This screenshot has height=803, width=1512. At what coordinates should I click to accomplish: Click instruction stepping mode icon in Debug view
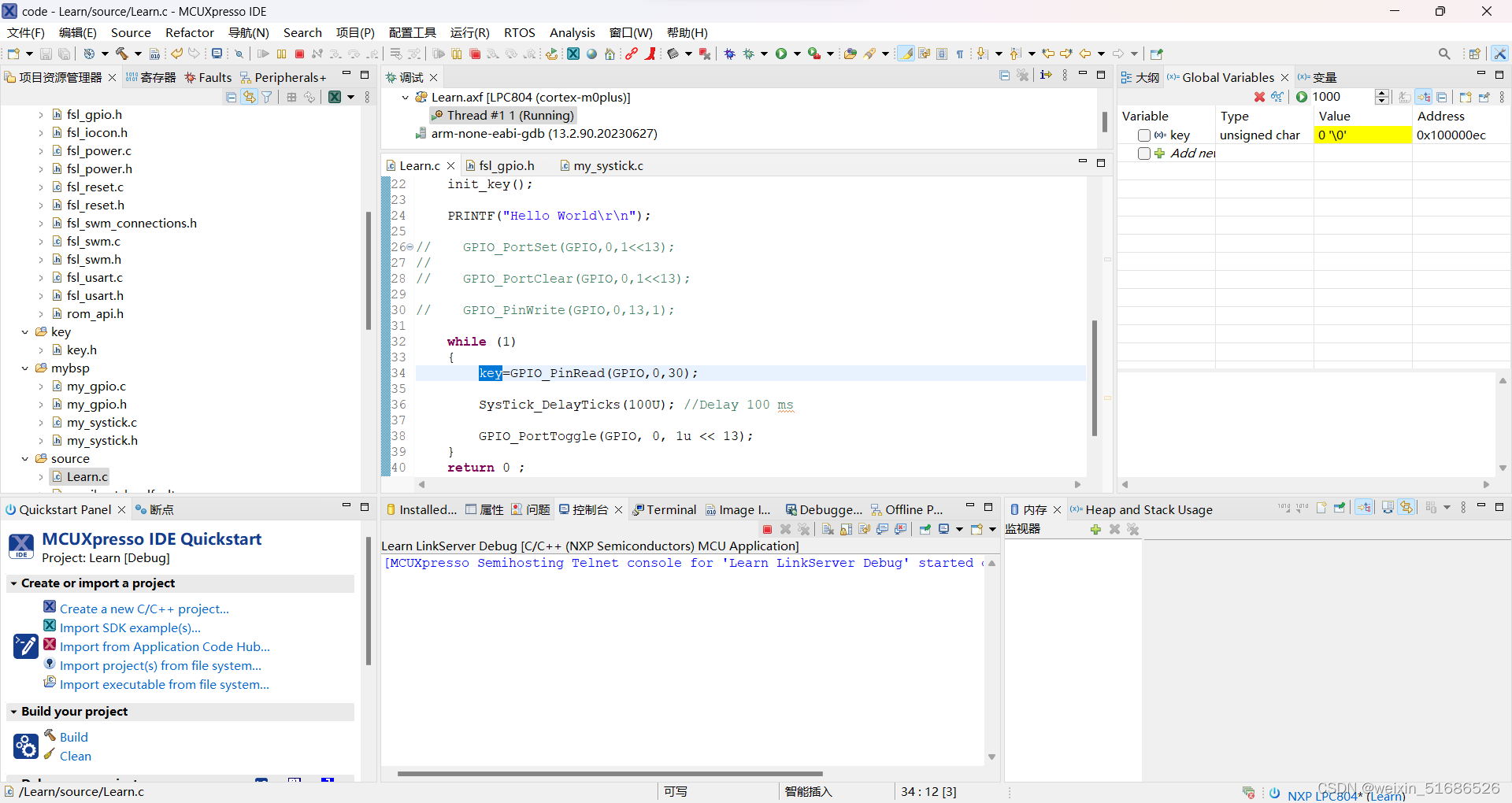click(x=1046, y=75)
